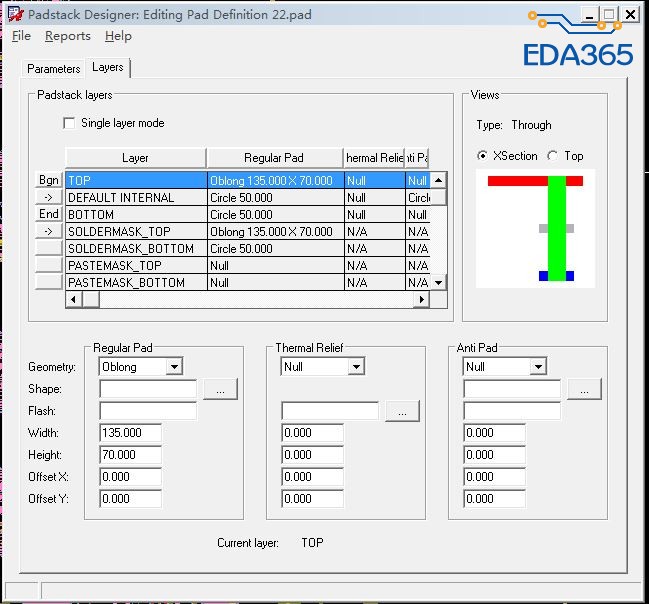This screenshot has height=604, width=649.
Task: Click the Regular Pad Offset X field
Action: [130, 476]
